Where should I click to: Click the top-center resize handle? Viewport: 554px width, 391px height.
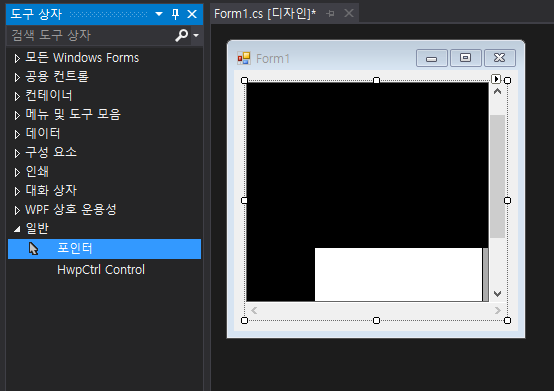(377, 81)
